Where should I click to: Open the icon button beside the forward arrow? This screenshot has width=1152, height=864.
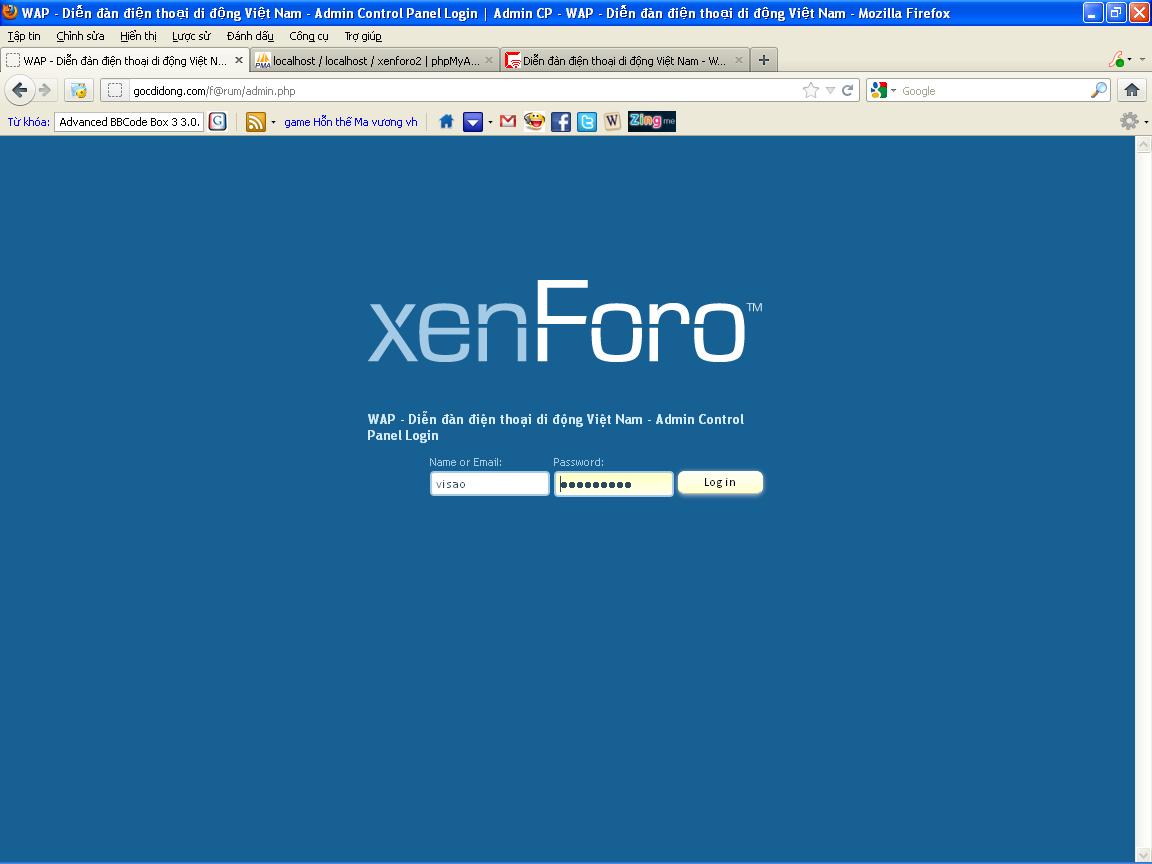point(79,90)
